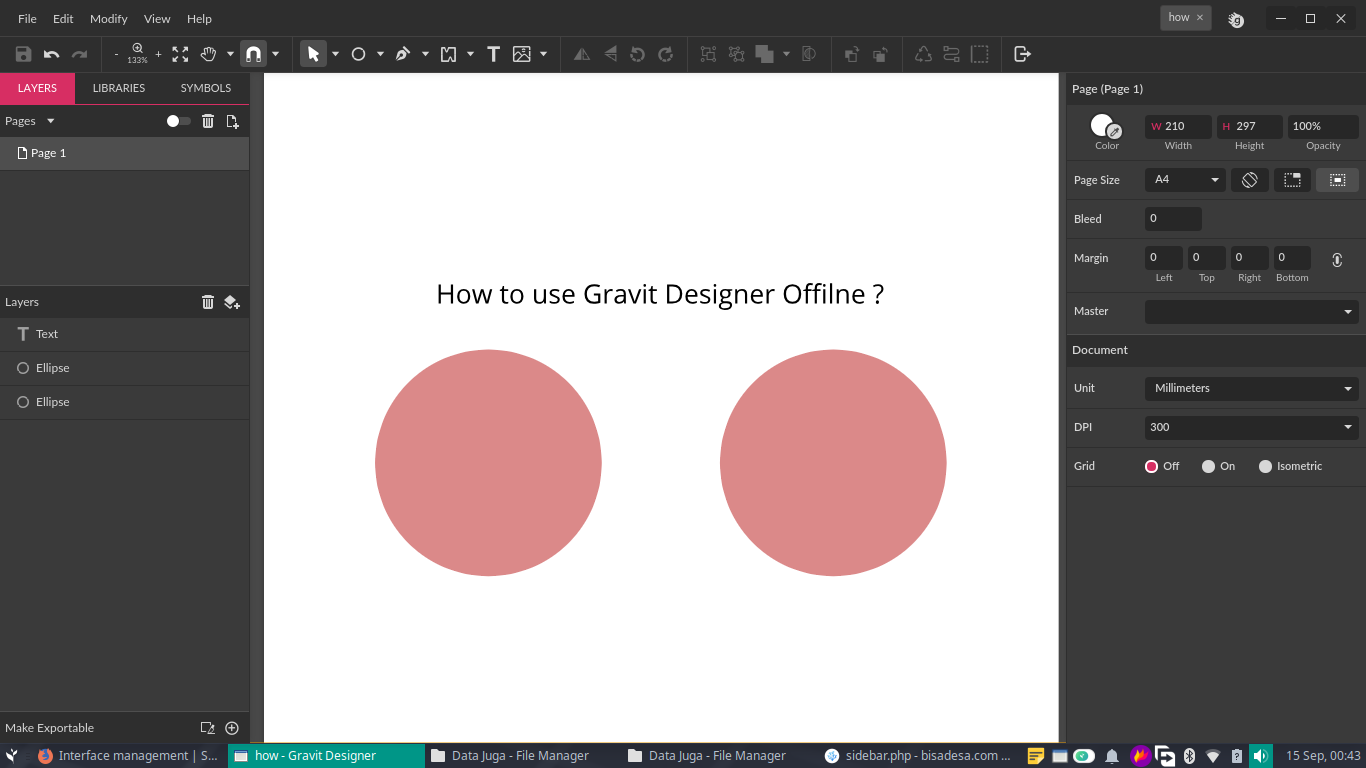Screen dimensions: 1366x768
Task: Expand the Unit Millimeters dropdown
Action: pos(1251,388)
